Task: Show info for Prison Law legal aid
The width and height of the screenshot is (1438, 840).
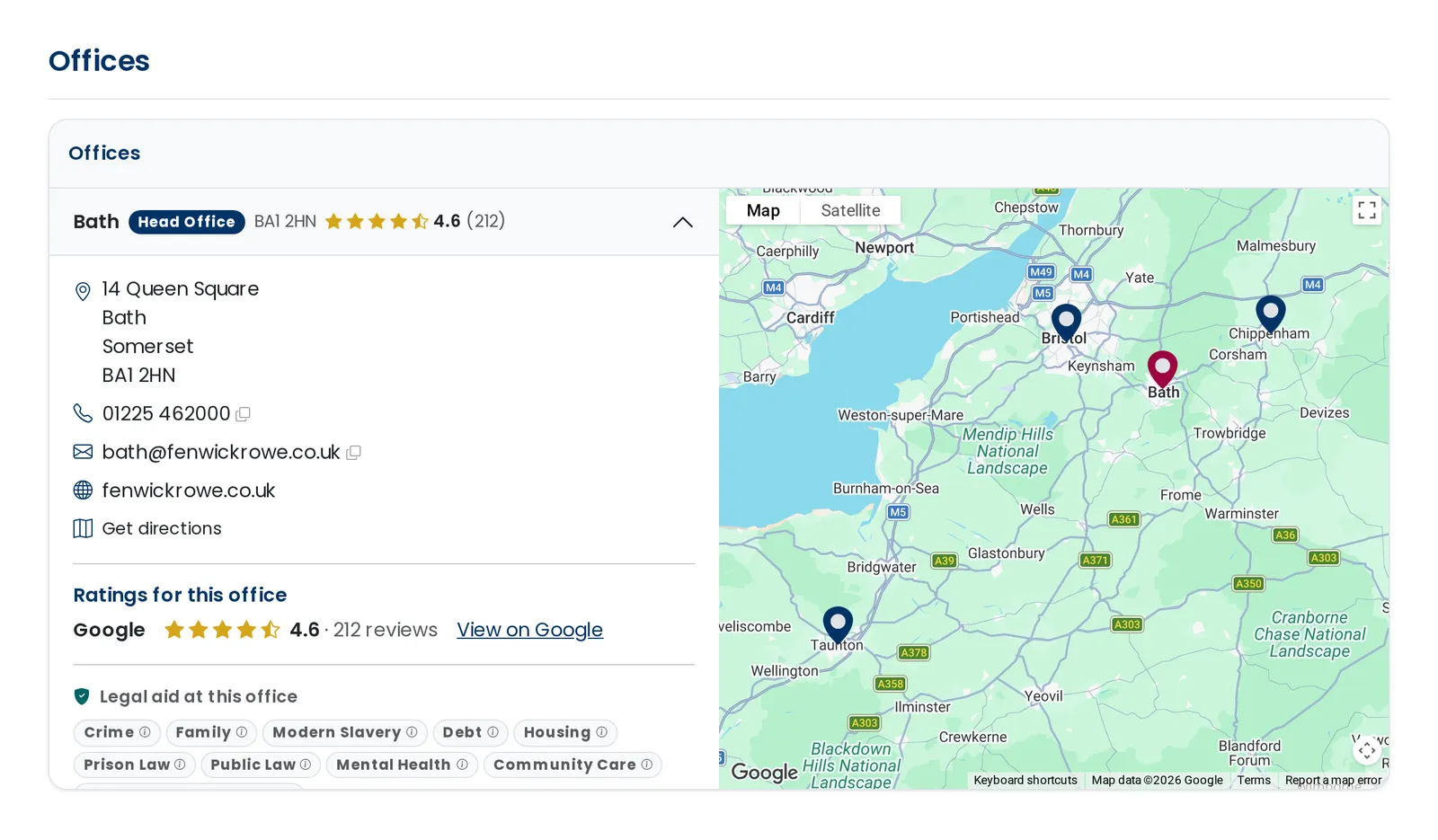Action: [180, 765]
